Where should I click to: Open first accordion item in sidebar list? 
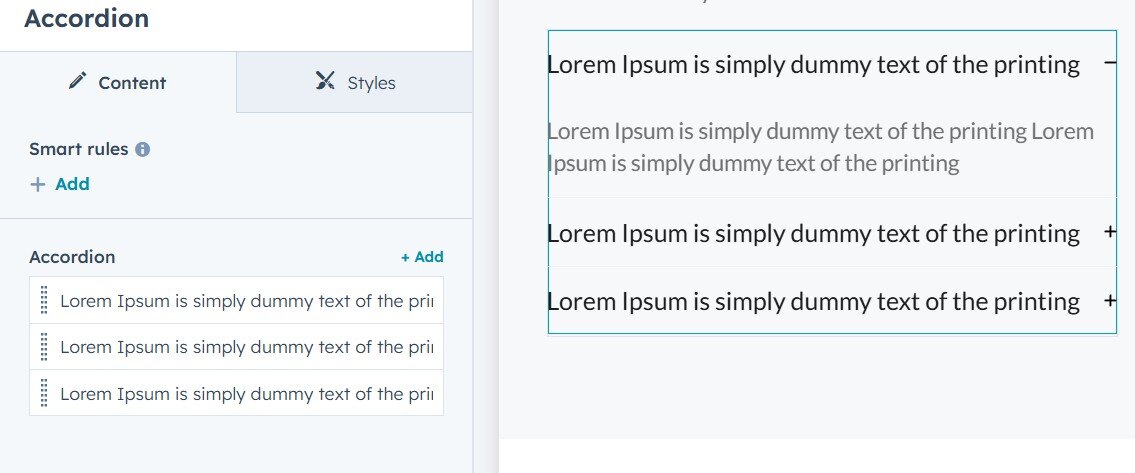pyautogui.click(x=245, y=301)
